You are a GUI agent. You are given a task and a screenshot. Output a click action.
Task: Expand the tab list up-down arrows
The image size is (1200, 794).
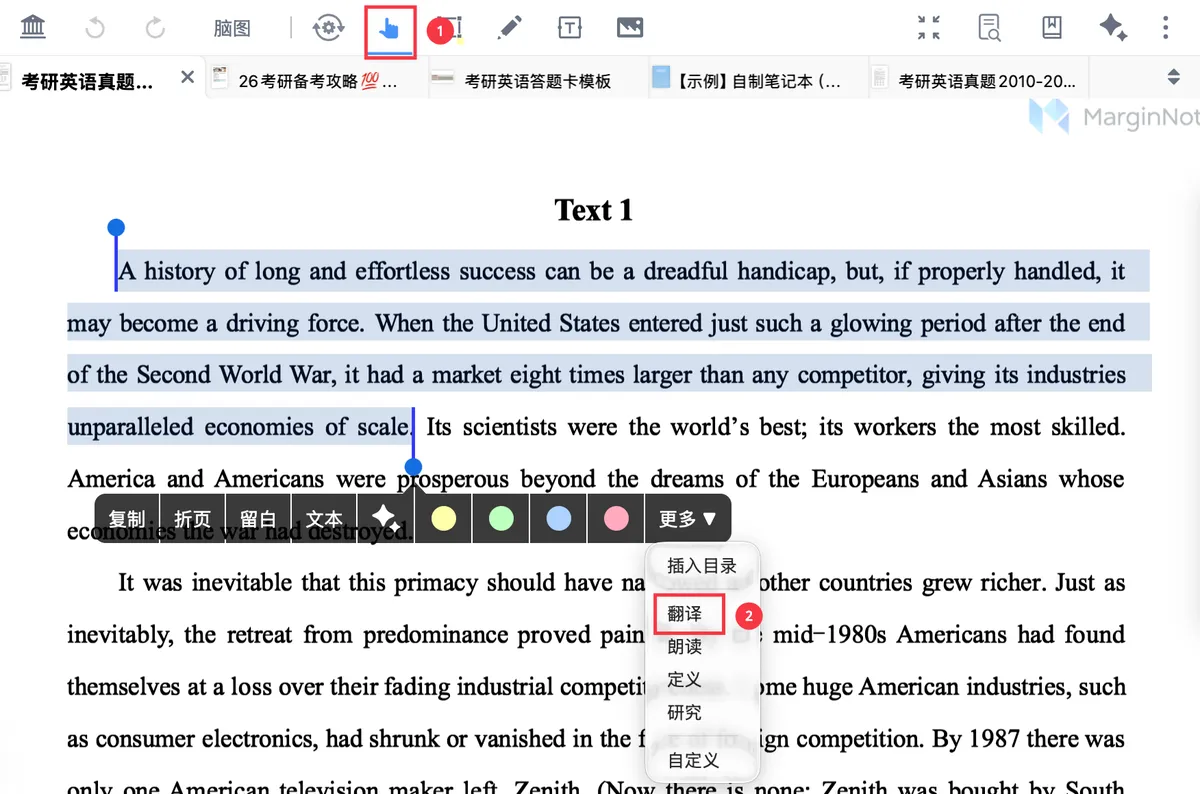tap(1174, 77)
